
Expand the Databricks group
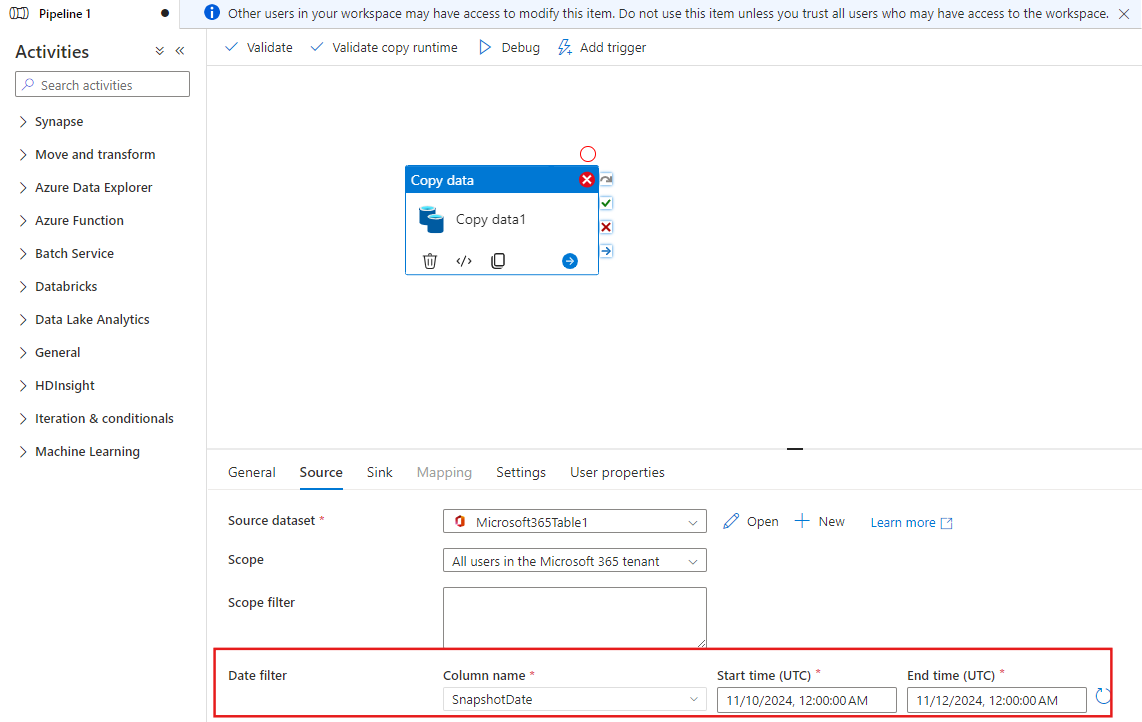click(x=58, y=286)
